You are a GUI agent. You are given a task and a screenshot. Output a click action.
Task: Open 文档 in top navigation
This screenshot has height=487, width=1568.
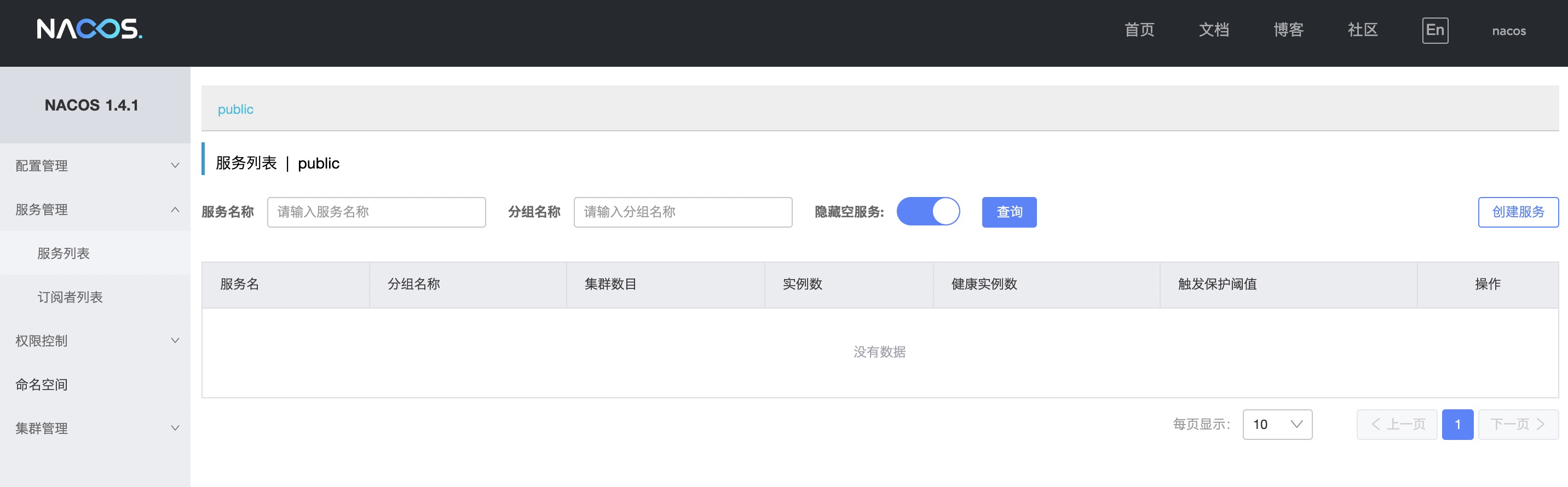click(x=1214, y=30)
